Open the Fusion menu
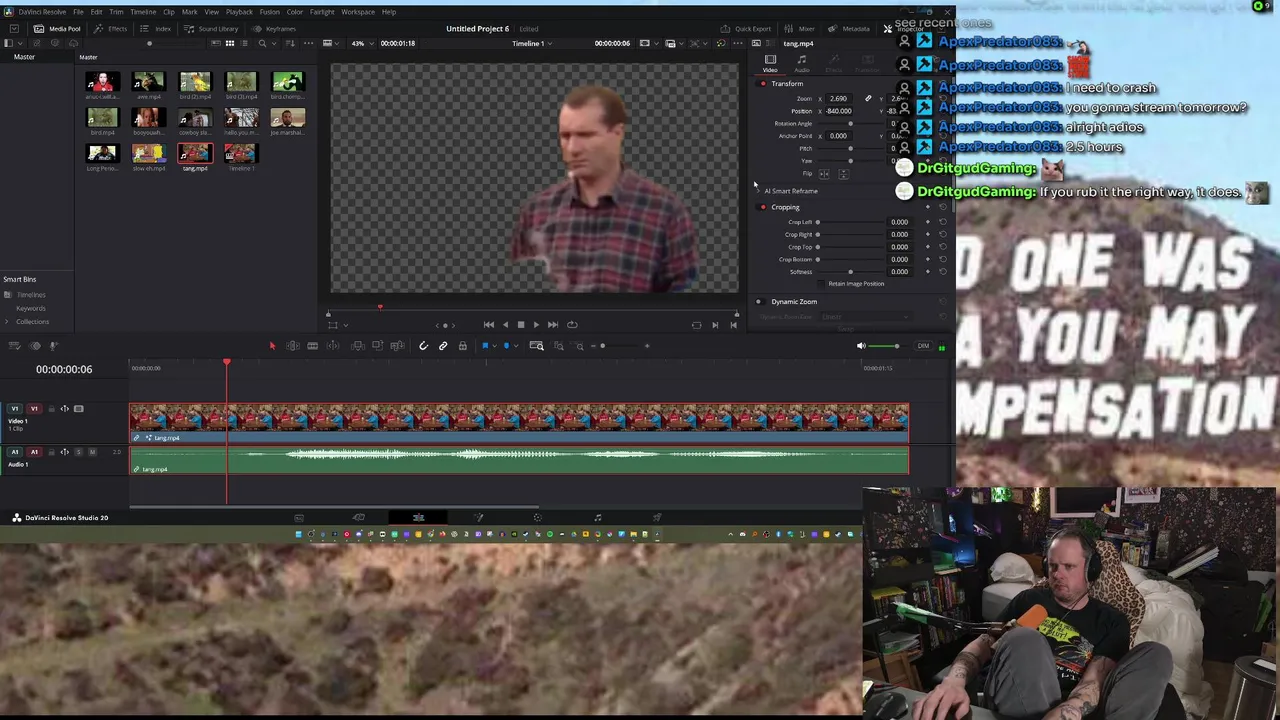 (269, 12)
